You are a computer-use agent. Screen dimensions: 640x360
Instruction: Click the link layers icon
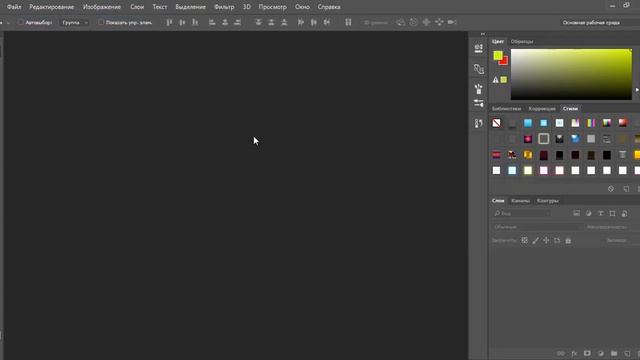(561, 353)
